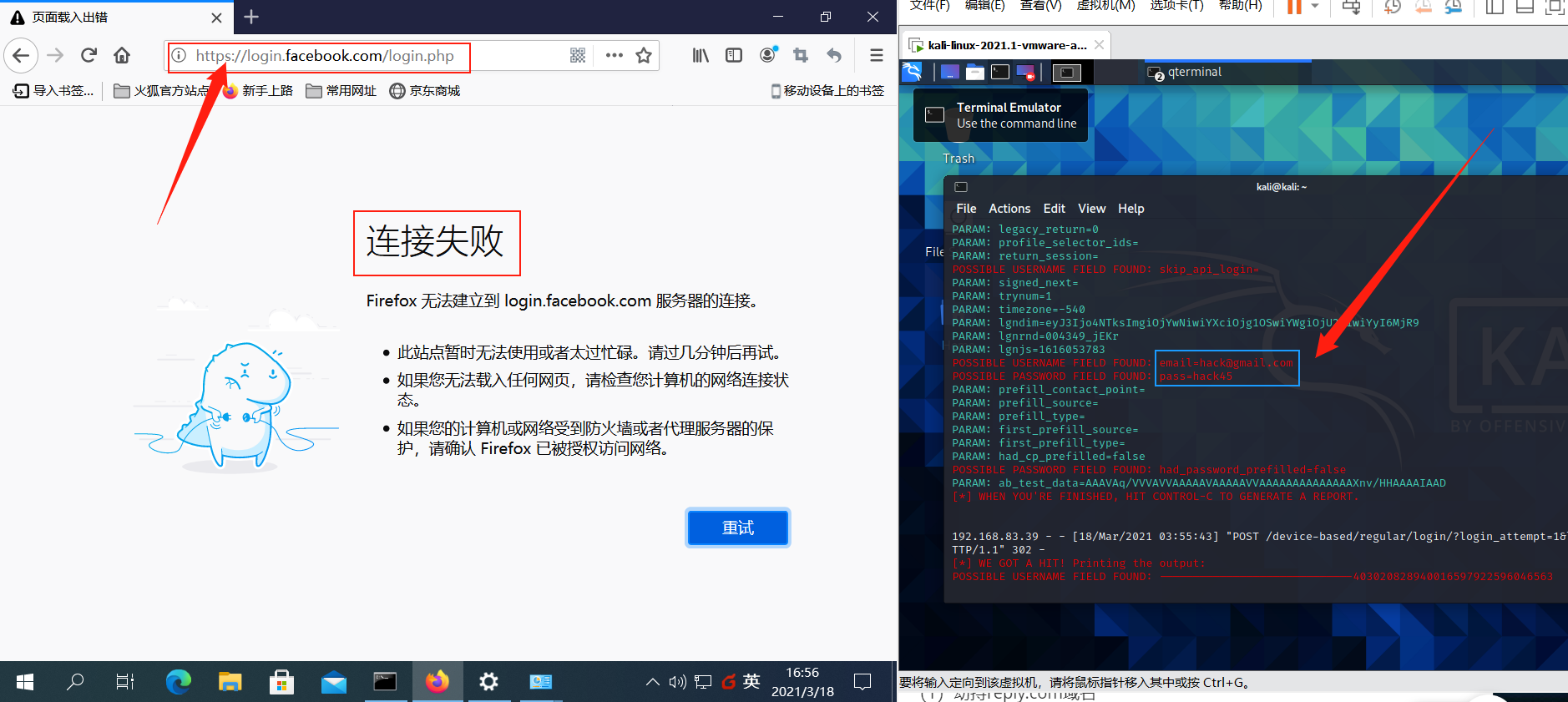The height and width of the screenshot is (702, 1568).
Task: Open VMware 文件(F) menu
Action: pyautogui.click(x=930, y=6)
